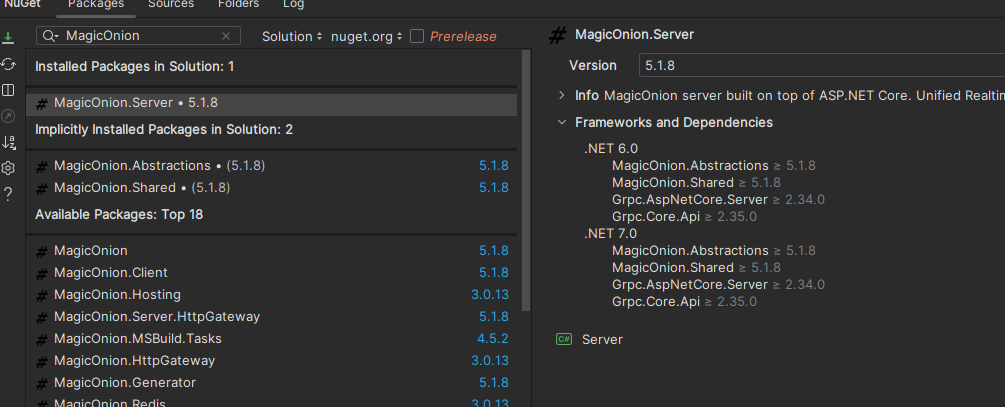Click the package icon beside MagicOnion.MSBuild.Tasks
1005x407 pixels.
click(42, 339)
